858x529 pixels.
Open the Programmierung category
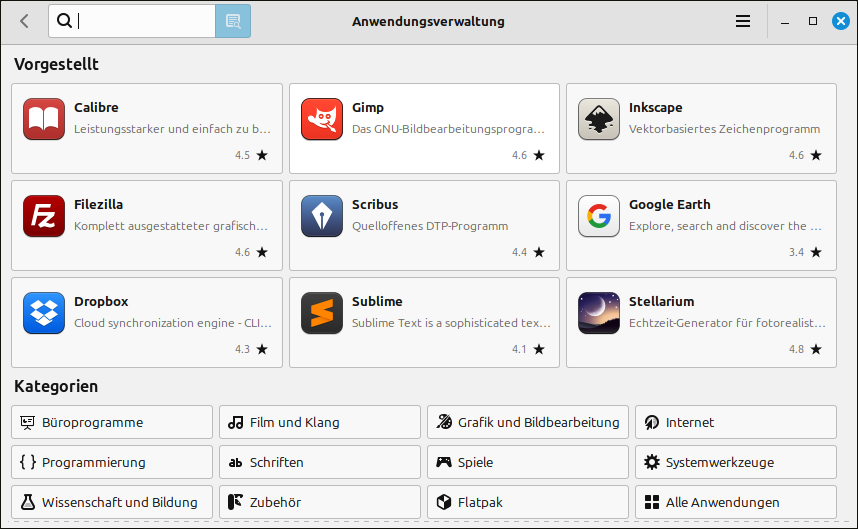coord(112,462)
